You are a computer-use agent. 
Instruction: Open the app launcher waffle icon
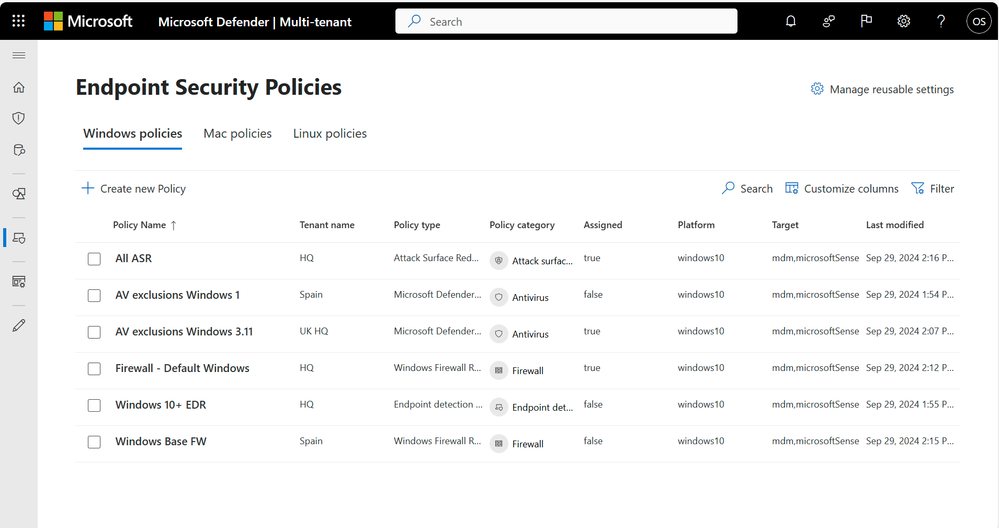[x=18, y=21]
